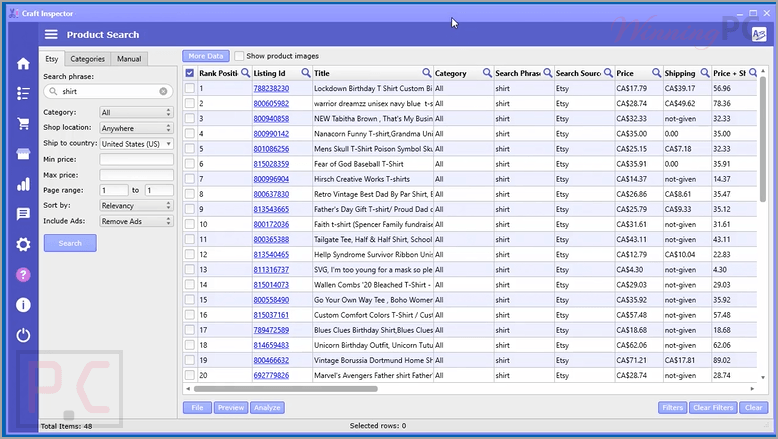Open the chat message sidebar icon

[23, 214]
